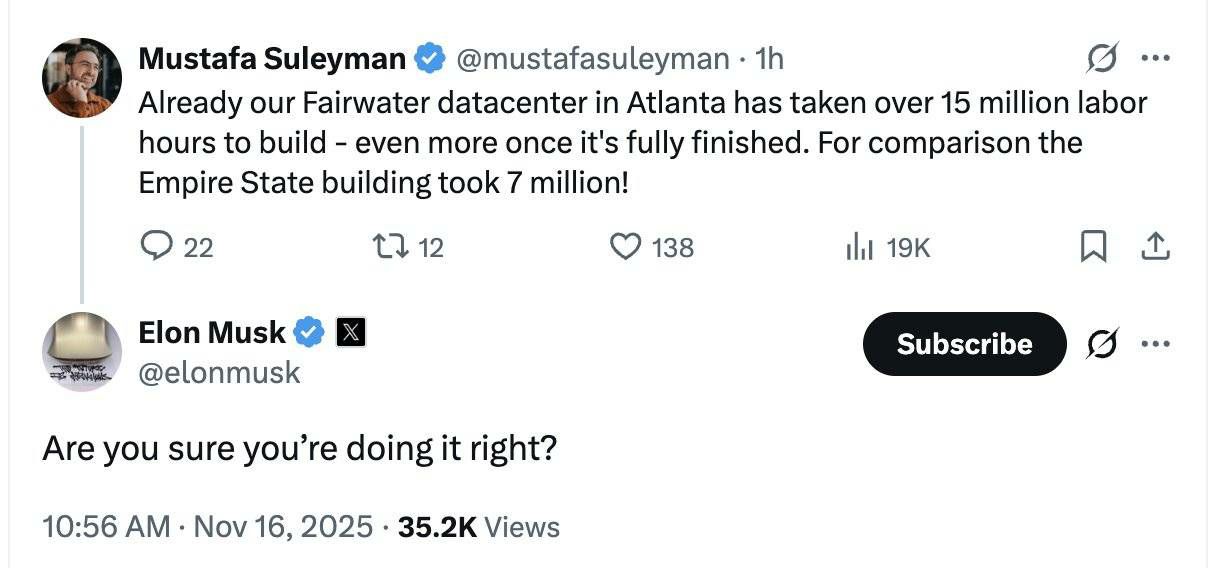
Task: Repost Mustafa Suleyman's Fairwater post
Action: coord(385,246)
